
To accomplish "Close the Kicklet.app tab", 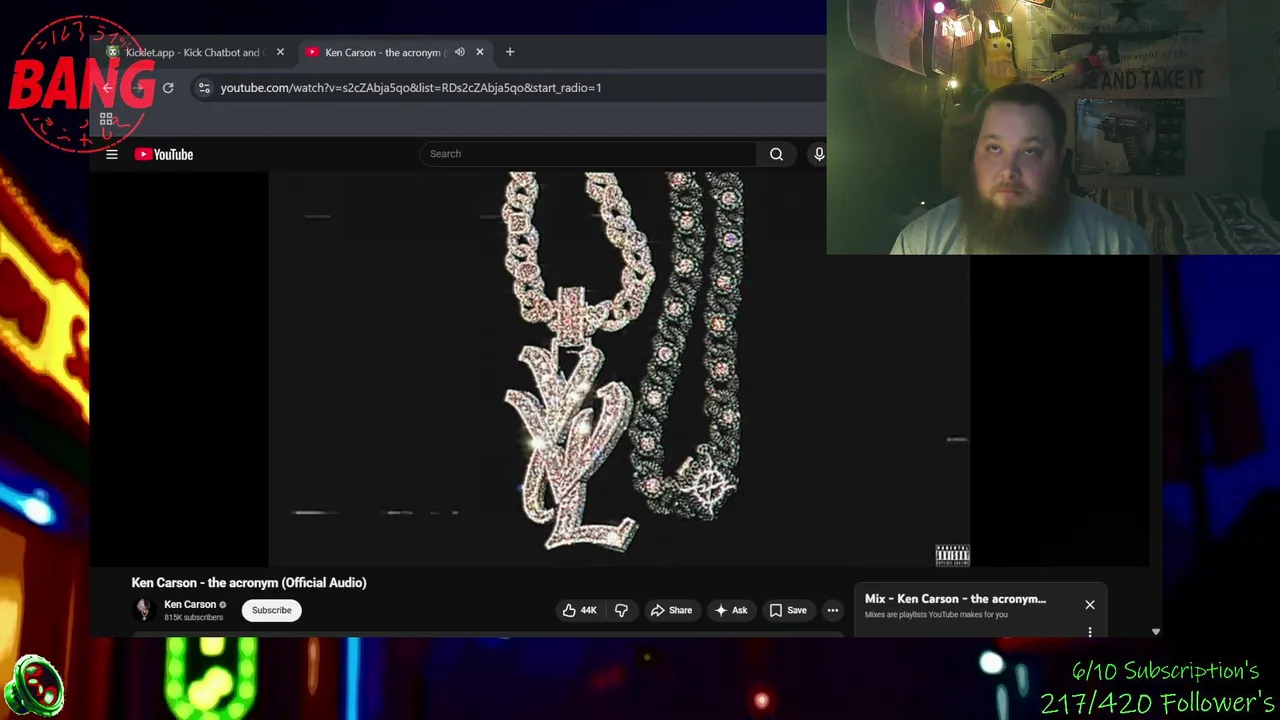I will [280, 52].
